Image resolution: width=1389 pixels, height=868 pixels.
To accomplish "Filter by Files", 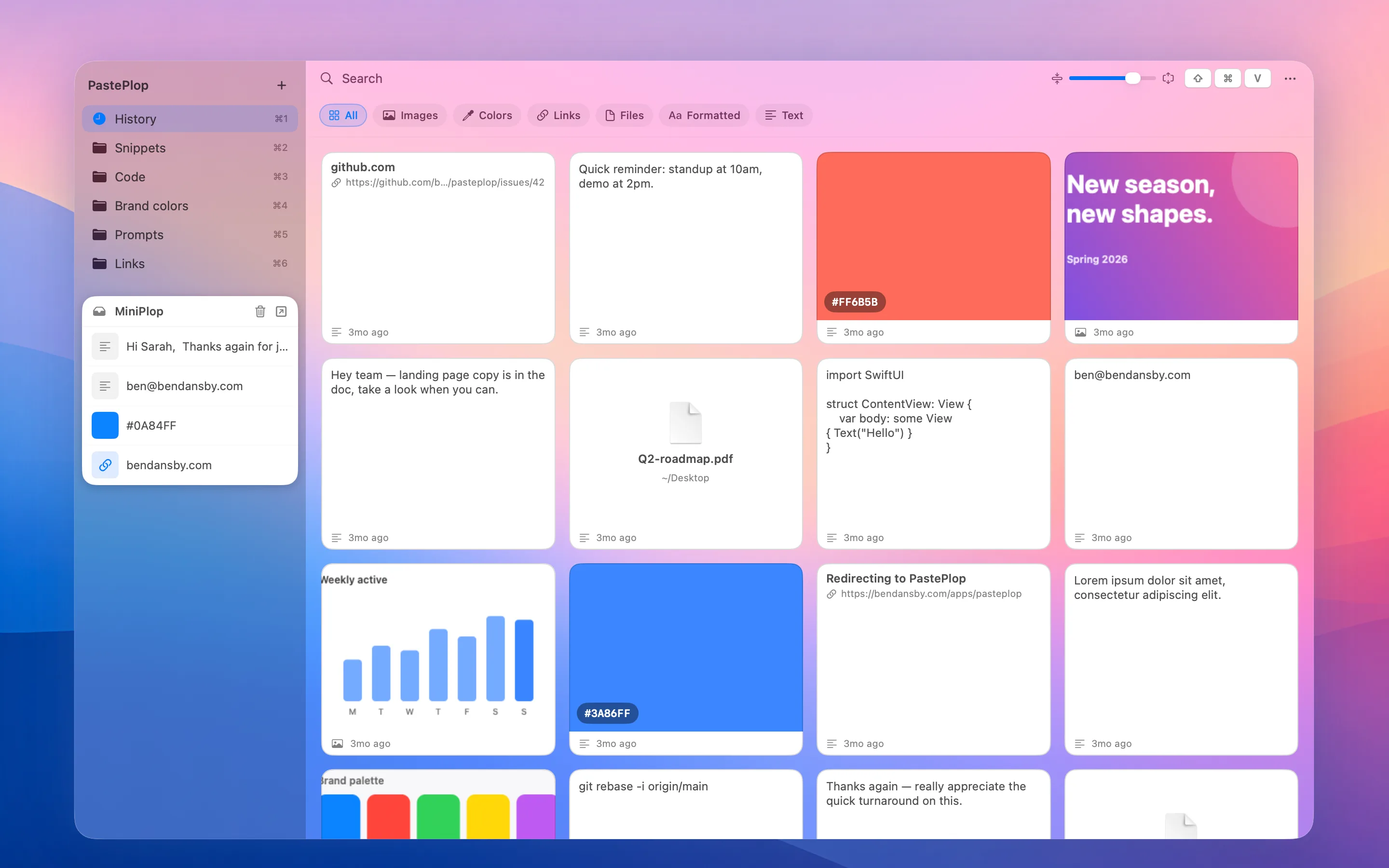I will (625, 115).
